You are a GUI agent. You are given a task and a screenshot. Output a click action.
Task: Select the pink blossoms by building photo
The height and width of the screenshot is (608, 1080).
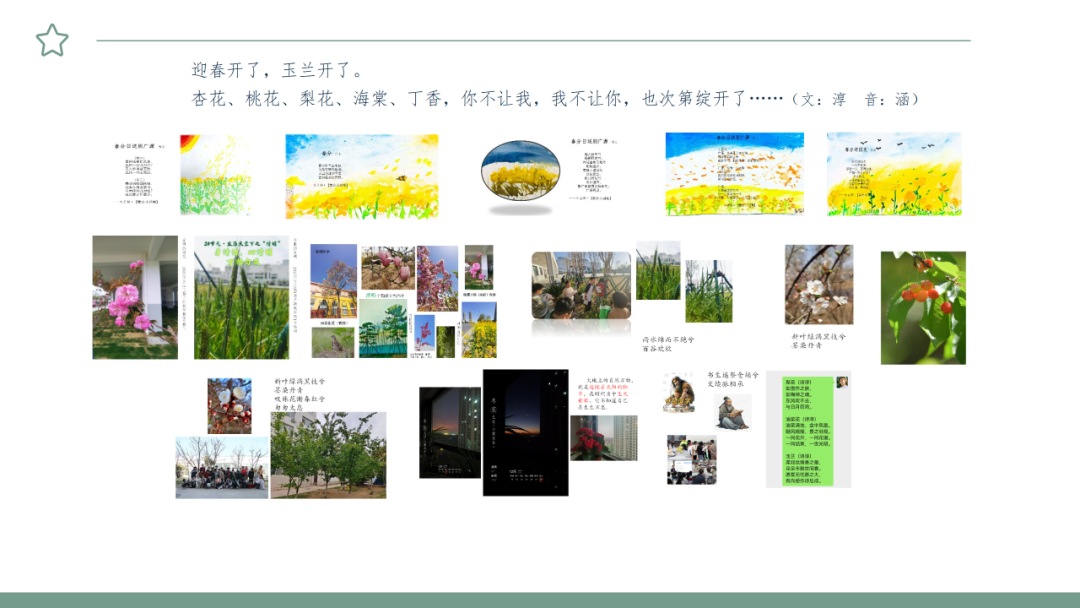pyautogui.click(x=135, y=297)
